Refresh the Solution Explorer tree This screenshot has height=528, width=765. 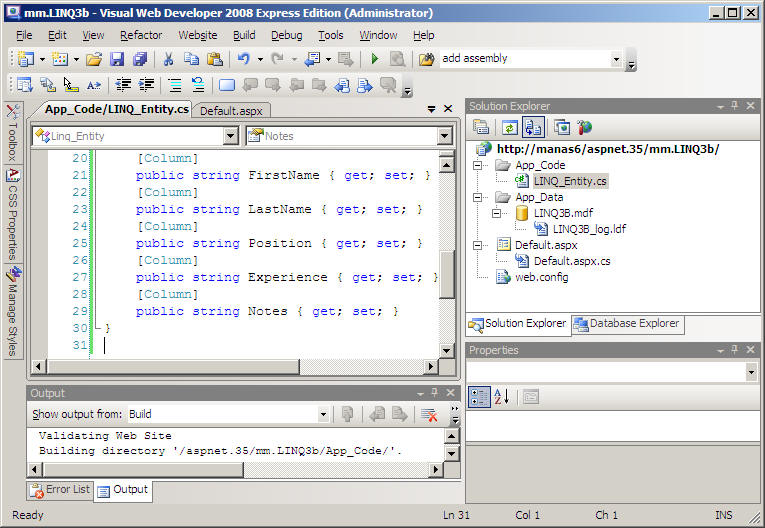[x=509, y=127]
